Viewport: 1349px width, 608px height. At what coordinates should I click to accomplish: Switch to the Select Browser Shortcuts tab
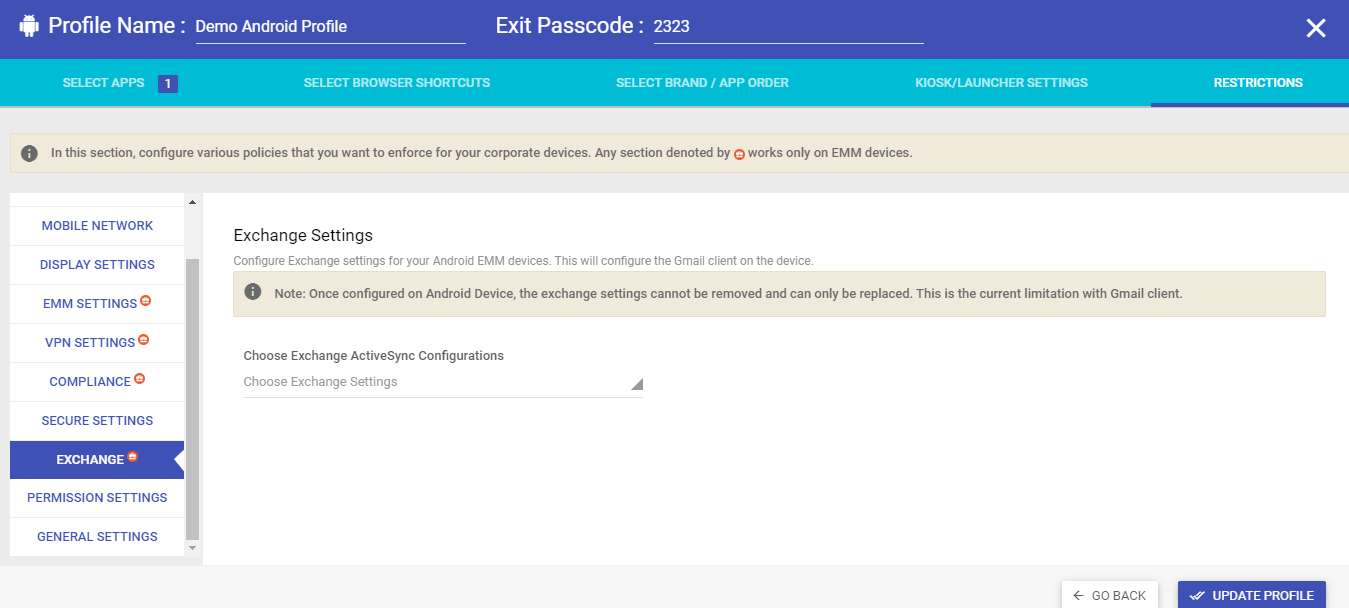point(397,83)
